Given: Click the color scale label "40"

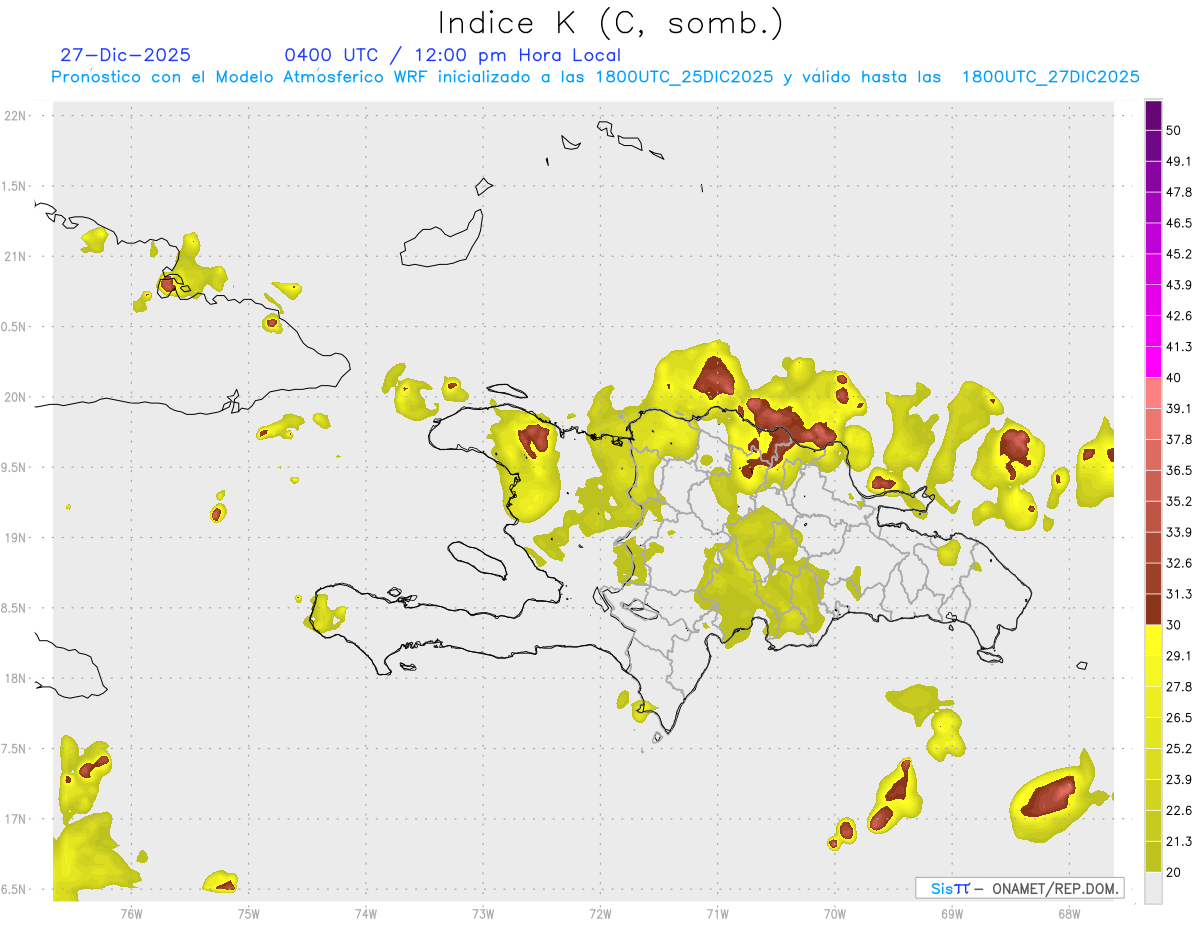Looking at the screenshot, I should point(1174,377).
